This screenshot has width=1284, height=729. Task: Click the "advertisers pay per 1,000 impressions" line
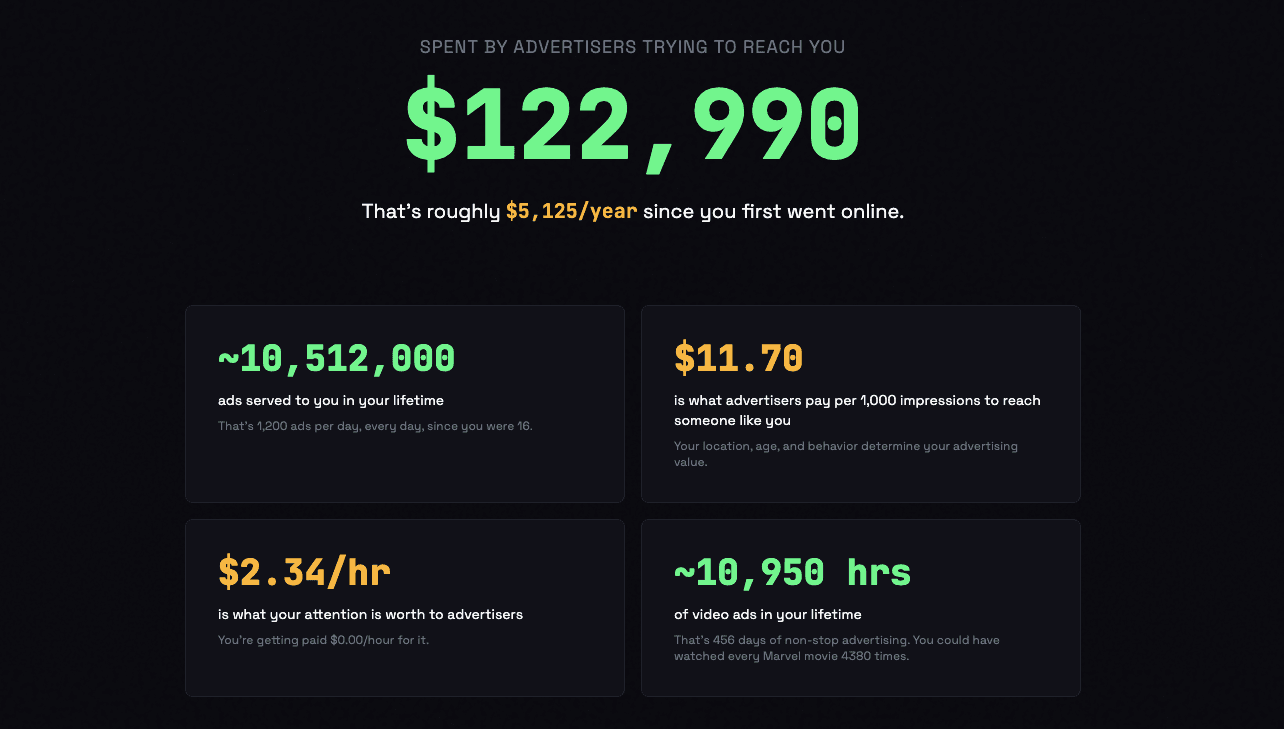pyautogui.click(x=857, y=401)
